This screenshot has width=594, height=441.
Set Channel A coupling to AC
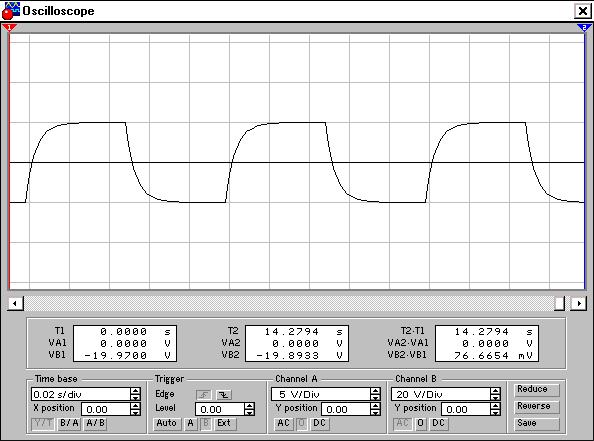(283, 423)
